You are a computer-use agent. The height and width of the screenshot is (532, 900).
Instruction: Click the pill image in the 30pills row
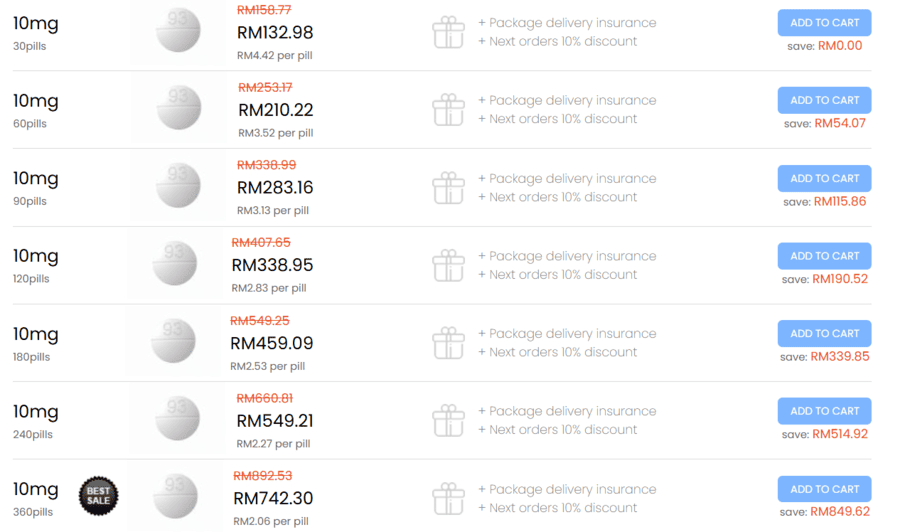pyautogui.click(x=178, y=30)
